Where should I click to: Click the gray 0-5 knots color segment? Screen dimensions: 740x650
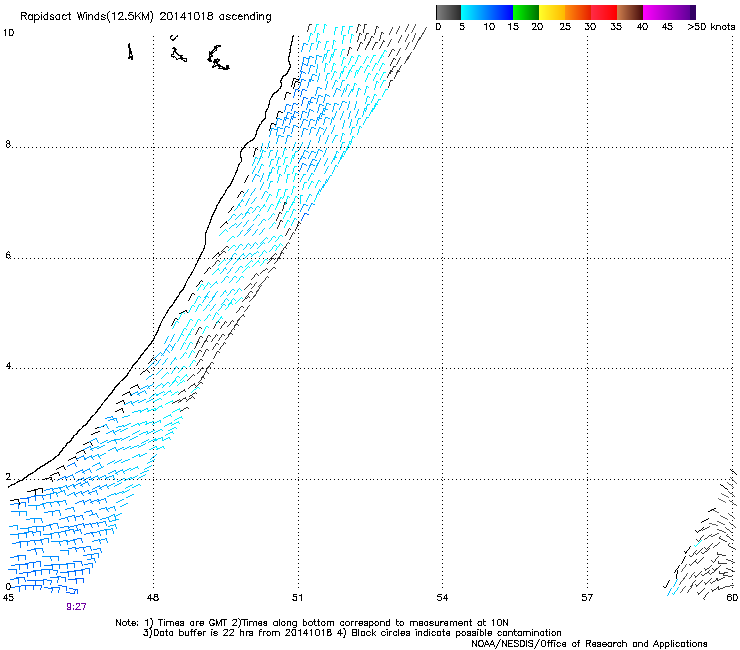(x=448, y=12)
